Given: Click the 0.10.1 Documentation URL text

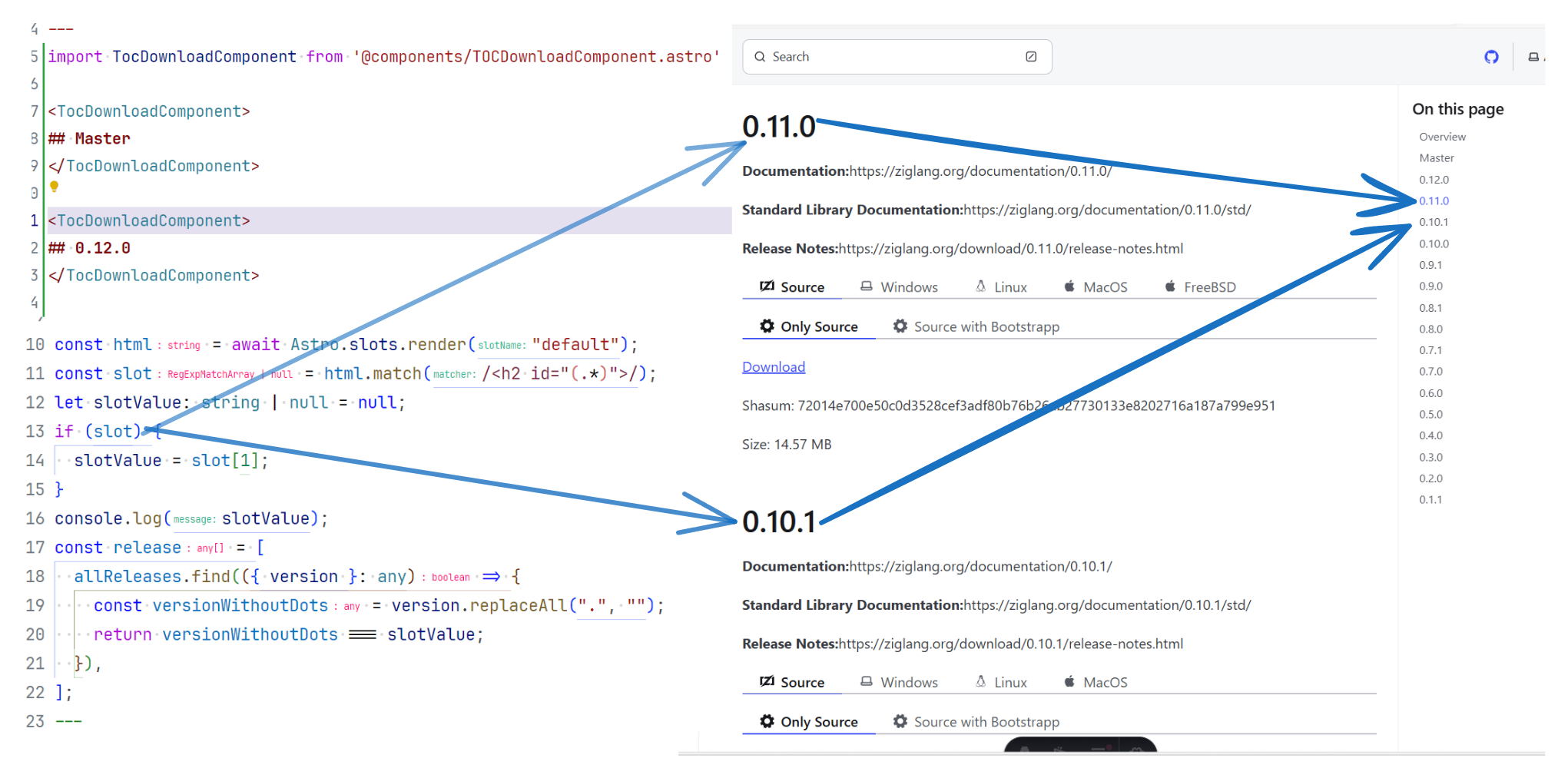Looking at the screenshot, I should (x=980, y=567).
